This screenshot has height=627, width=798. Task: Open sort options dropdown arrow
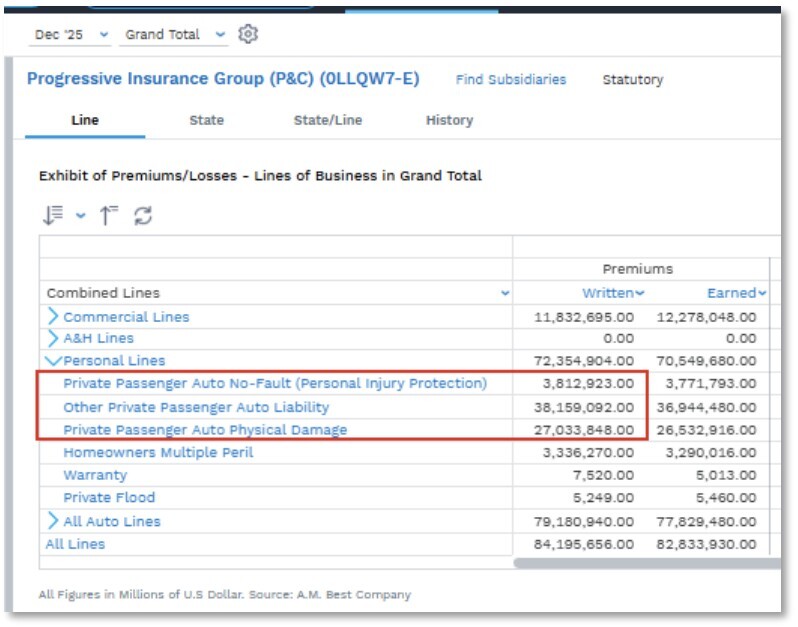(80, 215)
